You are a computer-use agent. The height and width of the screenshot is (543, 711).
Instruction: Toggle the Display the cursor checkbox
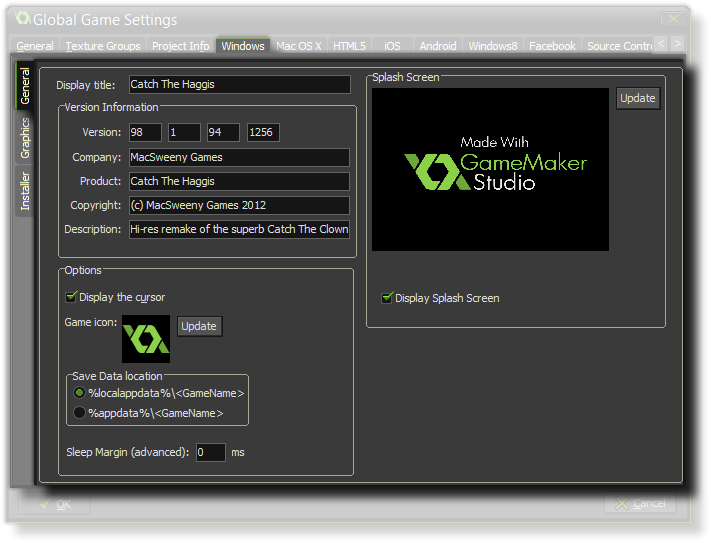(71, 297)
